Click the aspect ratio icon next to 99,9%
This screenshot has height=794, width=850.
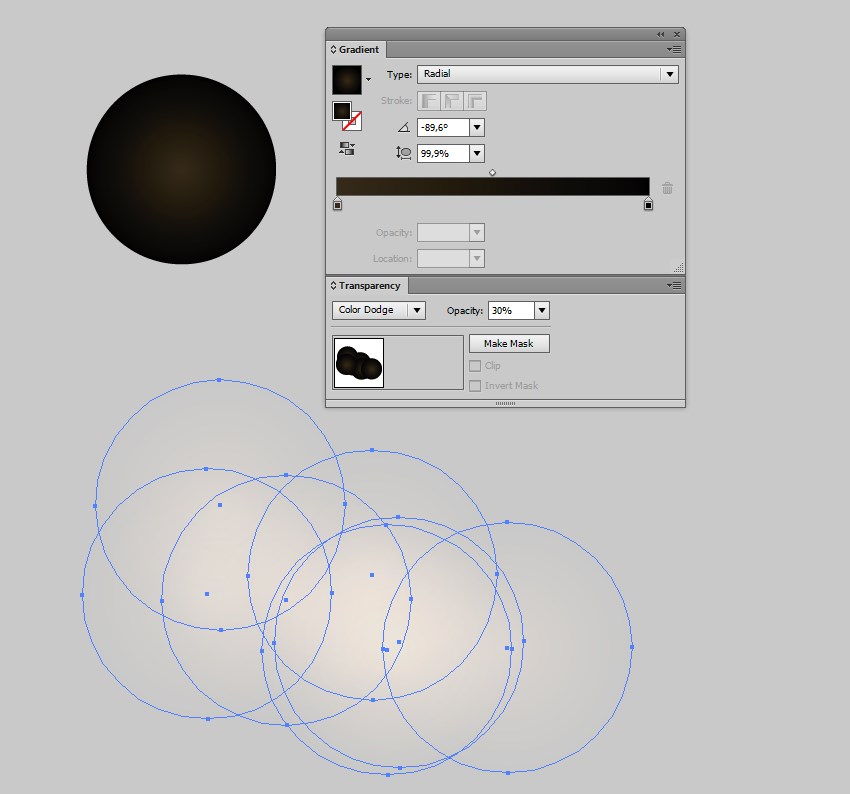pos(403,153)
